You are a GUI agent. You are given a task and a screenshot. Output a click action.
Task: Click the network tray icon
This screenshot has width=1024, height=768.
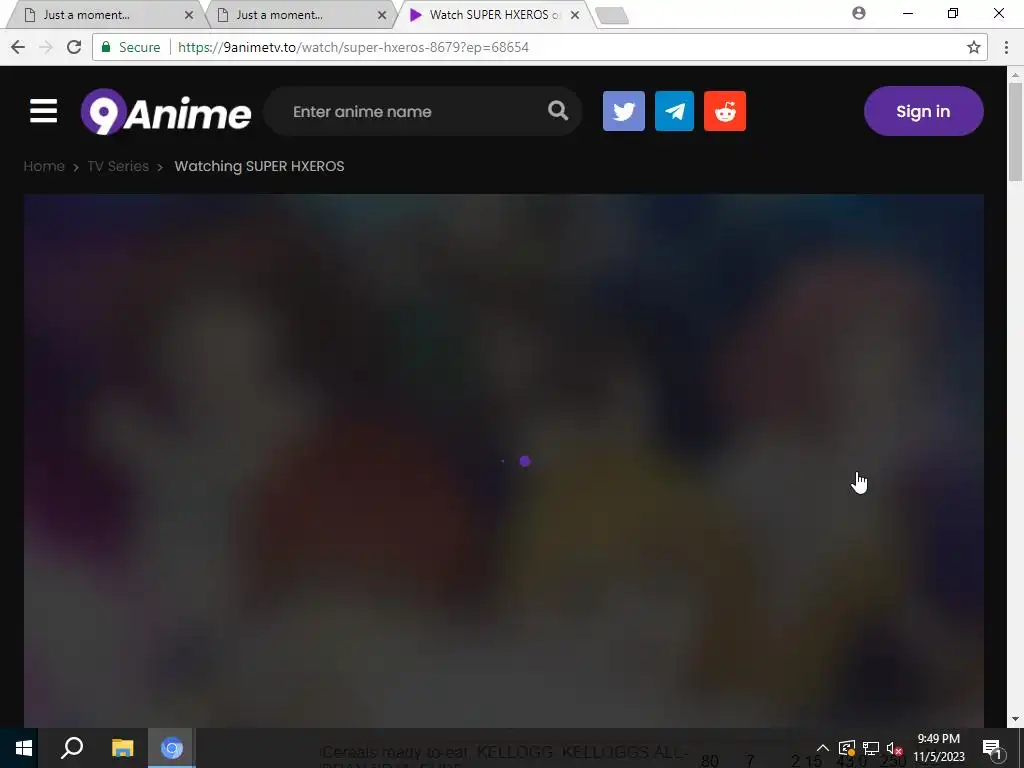click(871, 748)
